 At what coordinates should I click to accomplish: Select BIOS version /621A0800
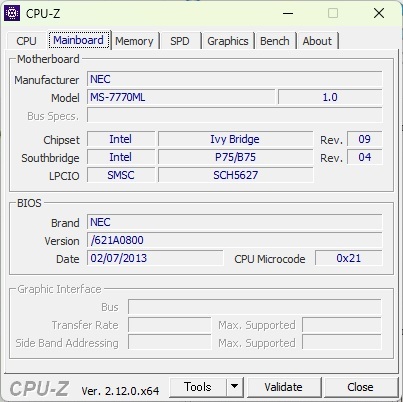(235, 240)
